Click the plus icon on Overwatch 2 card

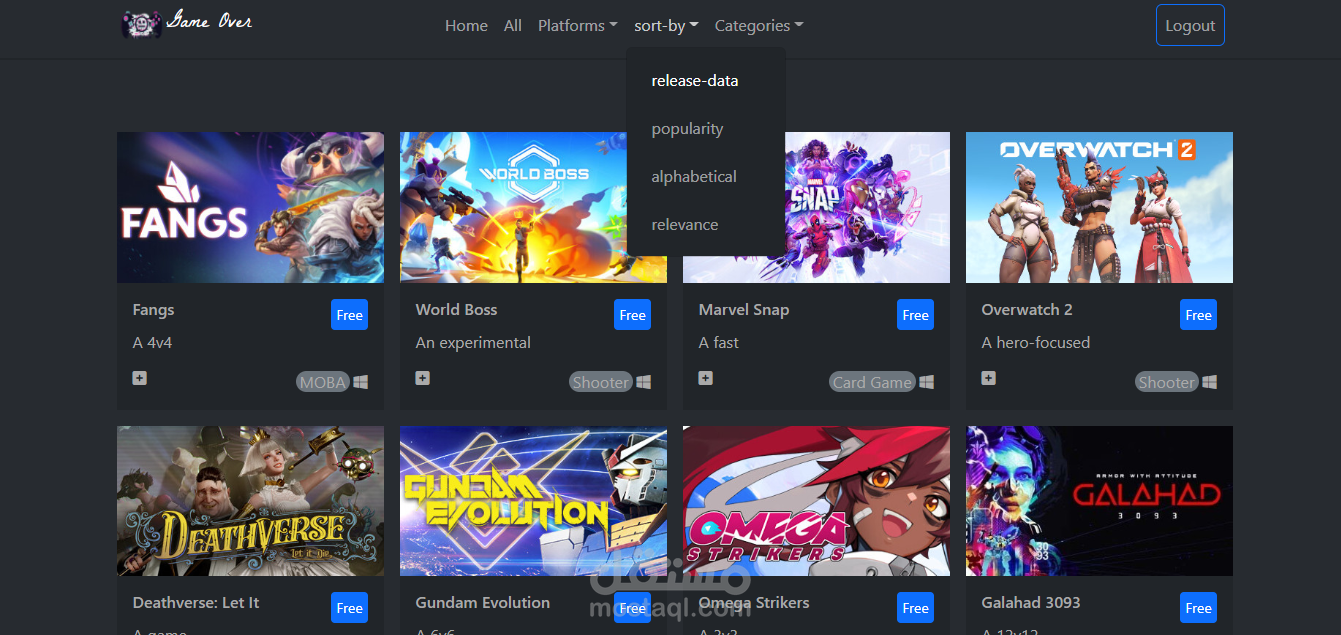tap(989, 378)
